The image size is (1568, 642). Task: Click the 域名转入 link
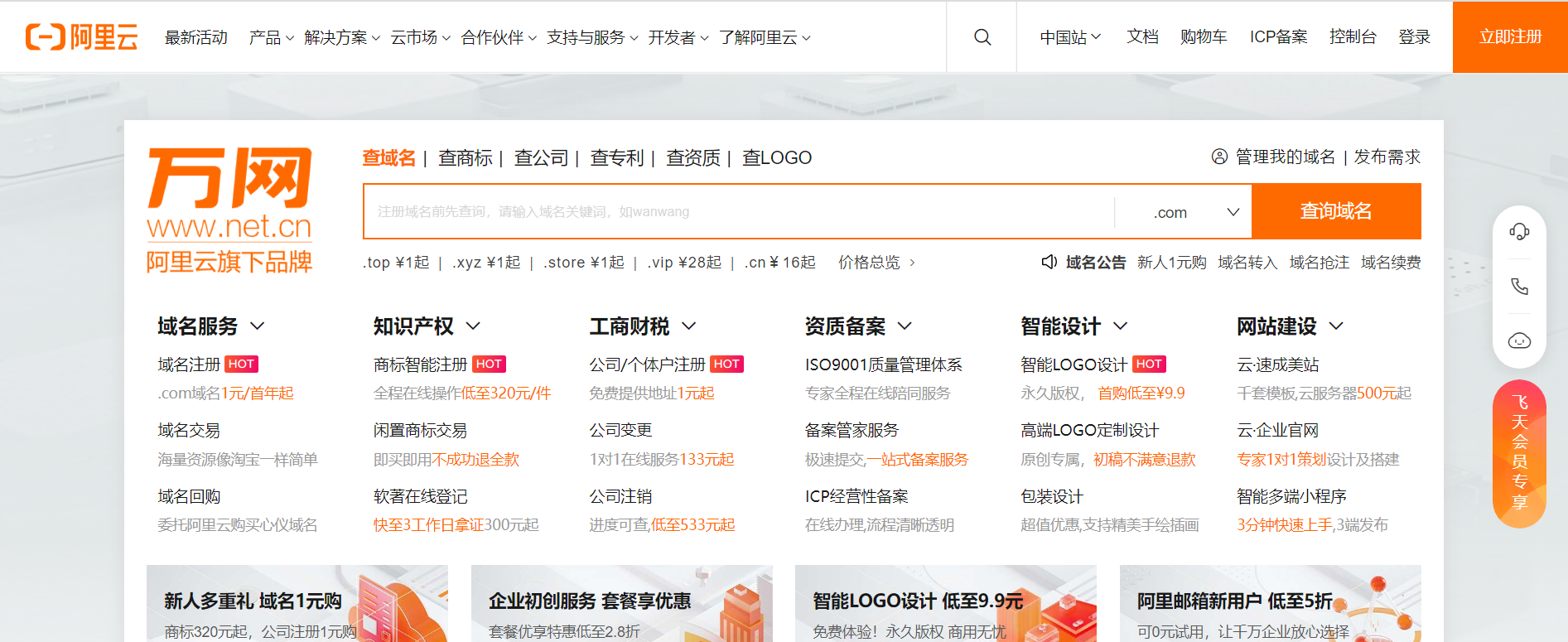coord(1247,263)
